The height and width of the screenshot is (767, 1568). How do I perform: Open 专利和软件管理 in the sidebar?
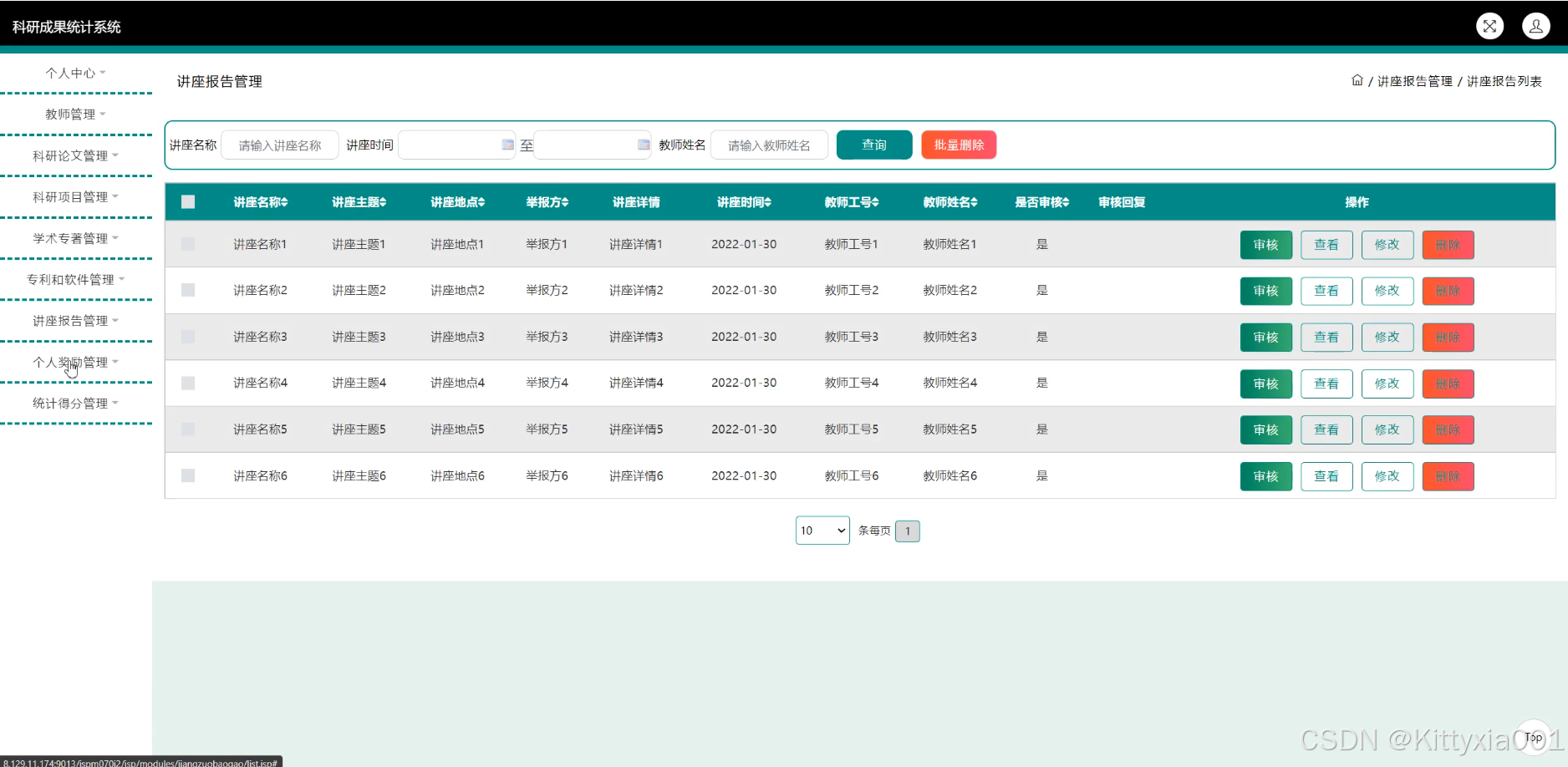coord(75,279)
